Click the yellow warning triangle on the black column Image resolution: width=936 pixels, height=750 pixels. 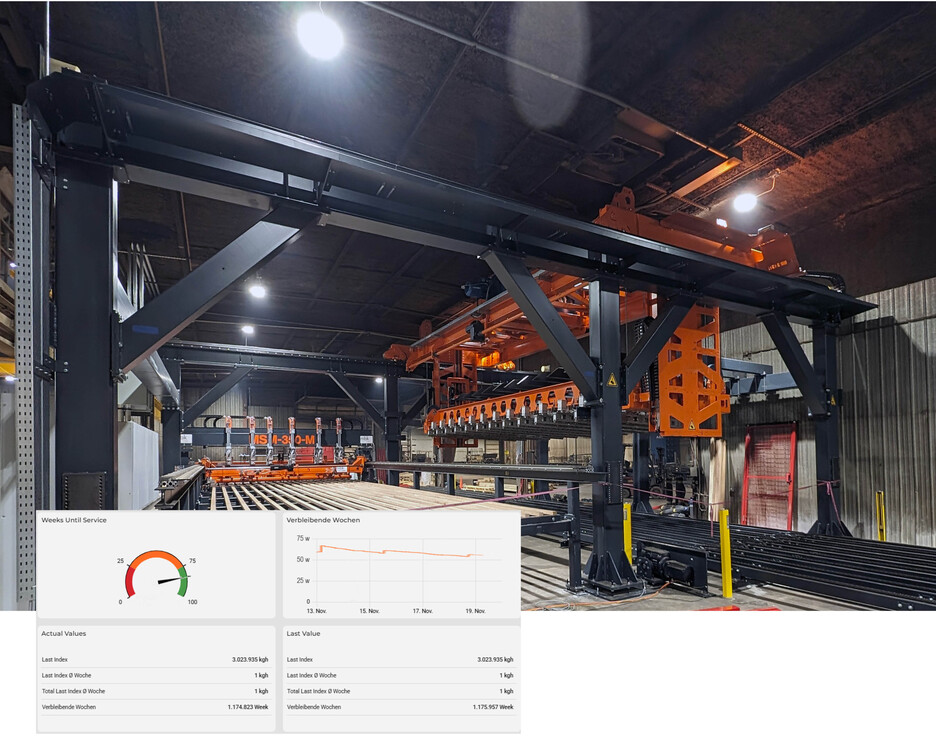pyautogui.click(x=612, y=380)
